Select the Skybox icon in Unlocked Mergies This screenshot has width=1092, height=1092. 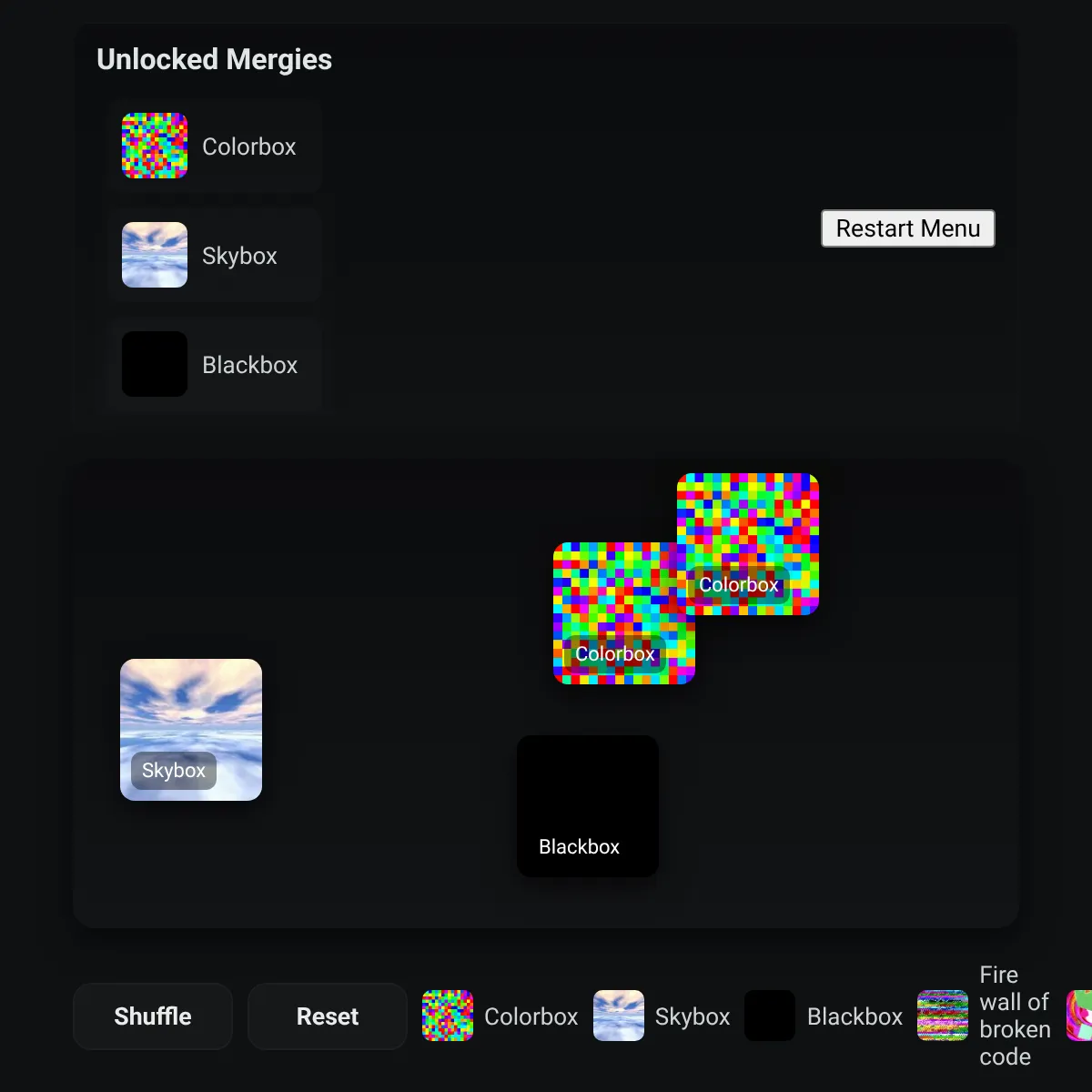(x=155, y=255)
